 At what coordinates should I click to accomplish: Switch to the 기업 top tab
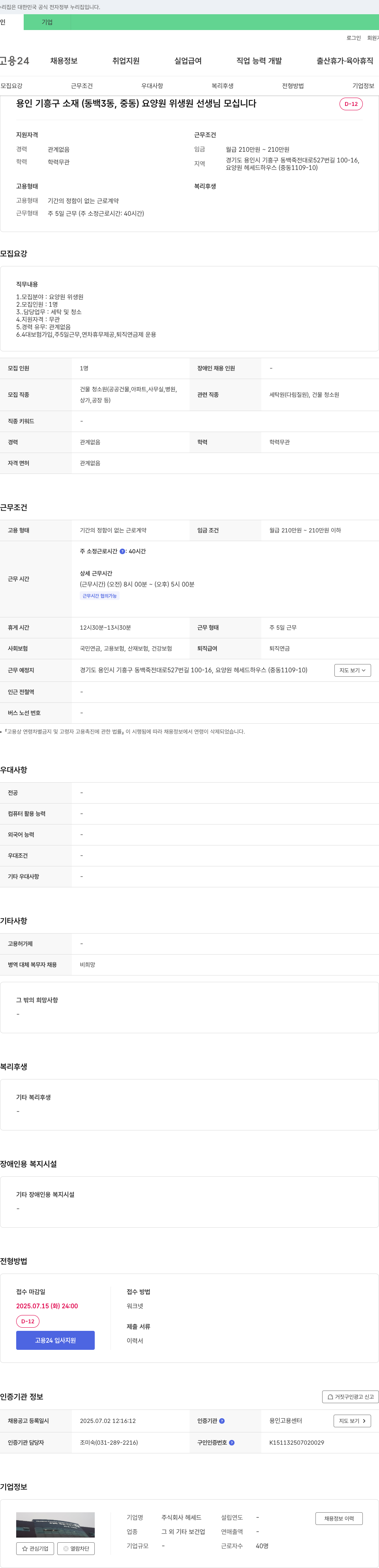coord(47,22)
